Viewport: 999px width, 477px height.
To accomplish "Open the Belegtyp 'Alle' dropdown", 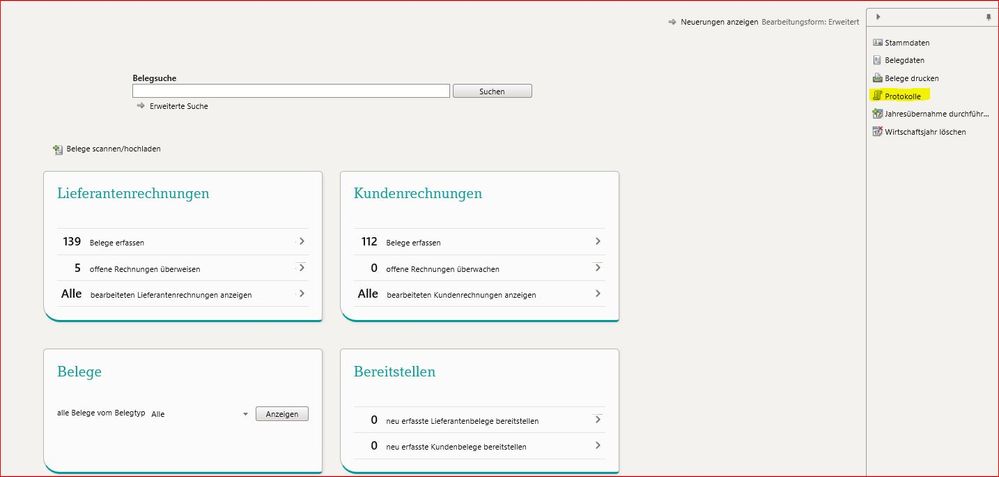I will pyautogui.click(x=245, y=414).
